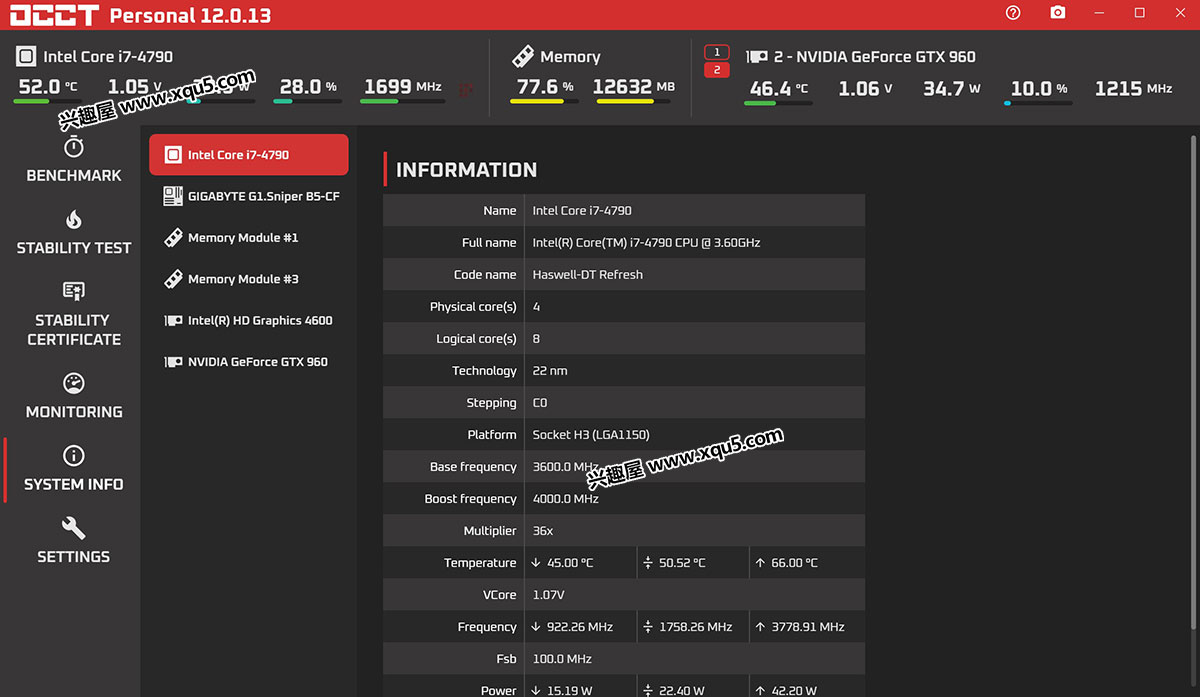This screenshot has height=697, width=1200.
Task: Click the bar under GPU 10.0 %
Action: pyautogui.click(x=1038, y=102)
